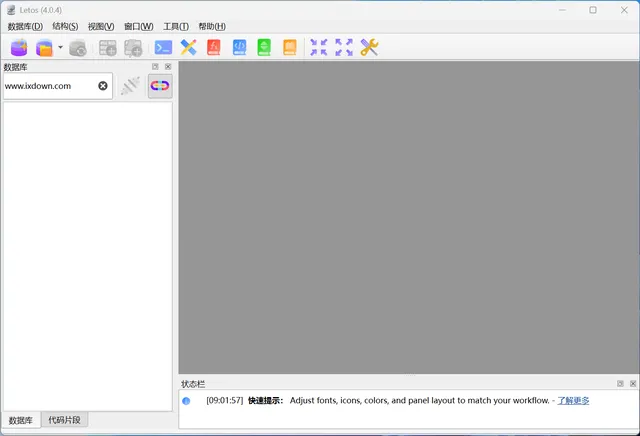Follow the 了解更多 link
640x436 pixels.
[x=573, y=400]
